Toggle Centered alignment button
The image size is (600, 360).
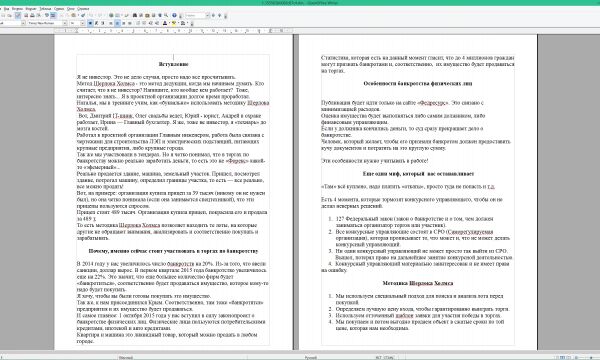[117, 23]
